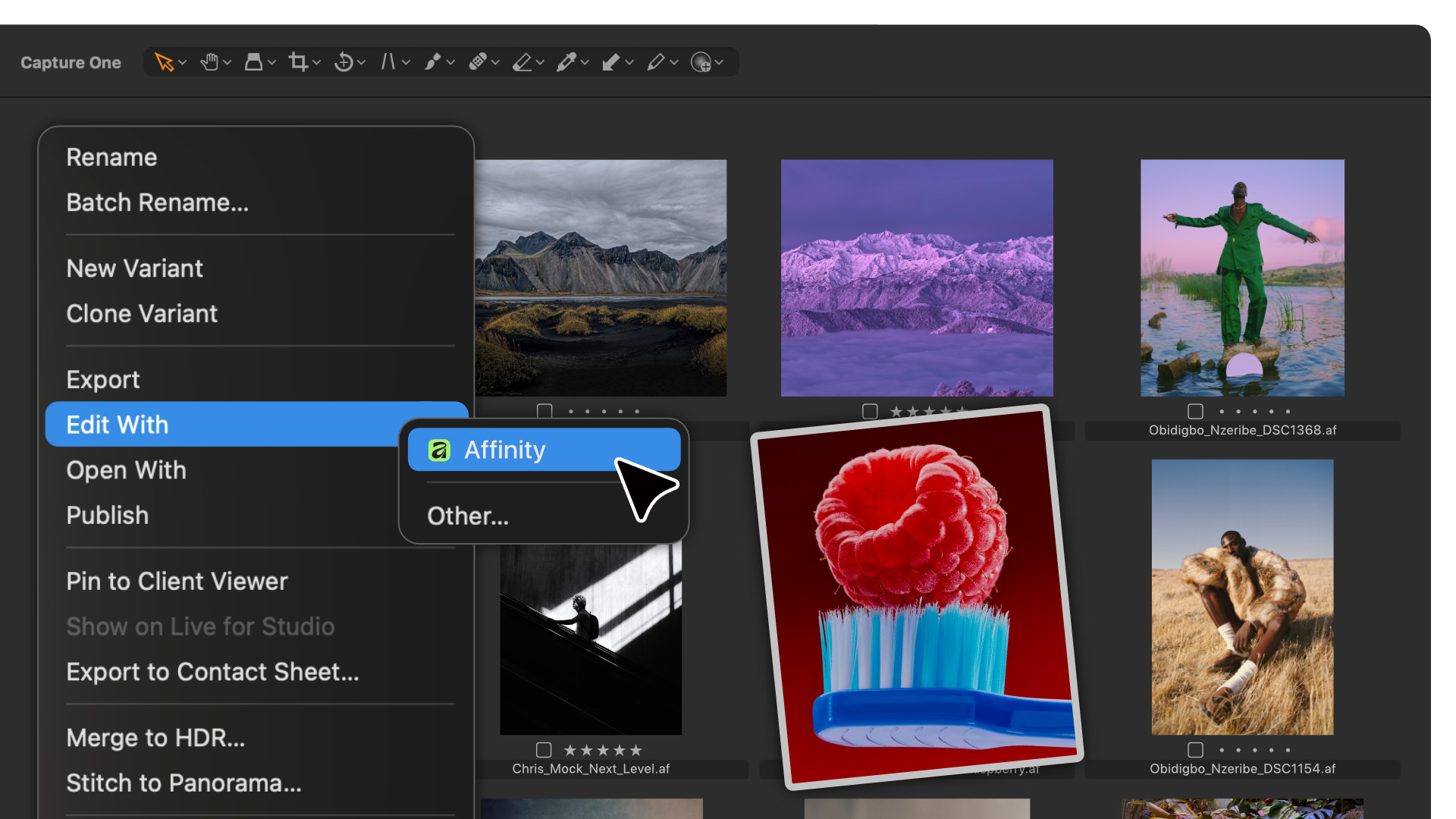Select the Cursor tool
Viewport: 1456px width, 819px height.
point(165,62)
